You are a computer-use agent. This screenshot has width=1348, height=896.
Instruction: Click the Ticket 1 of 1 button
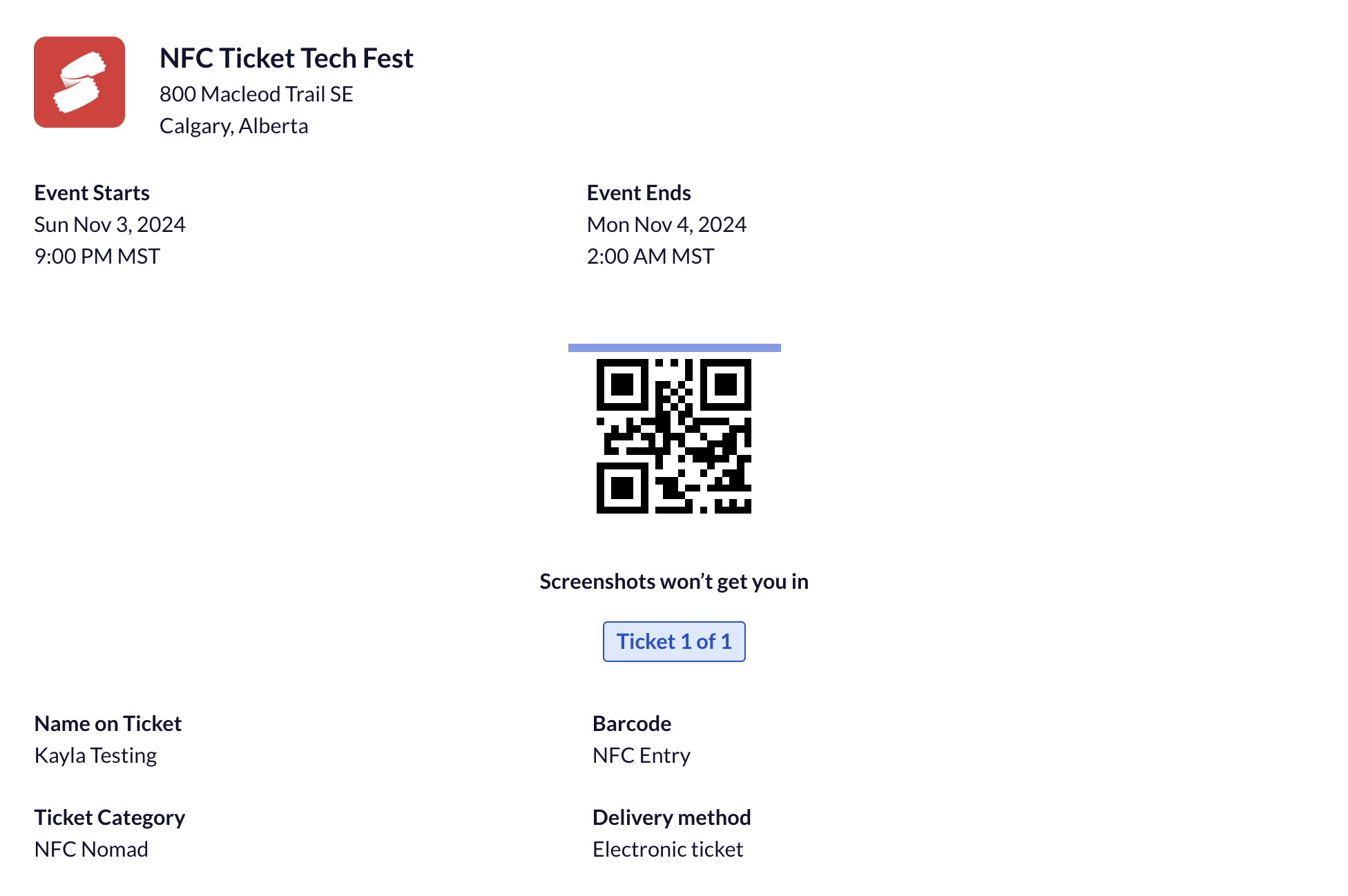click(x=674, y=641)
